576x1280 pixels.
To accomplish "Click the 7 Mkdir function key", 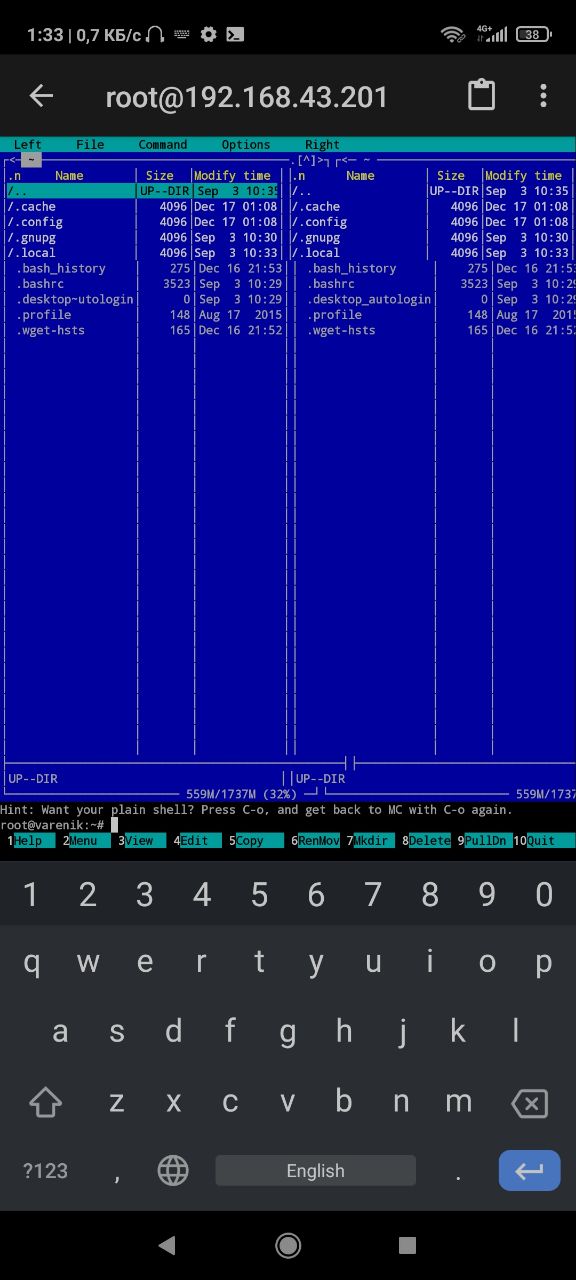I will pos(372,841).
